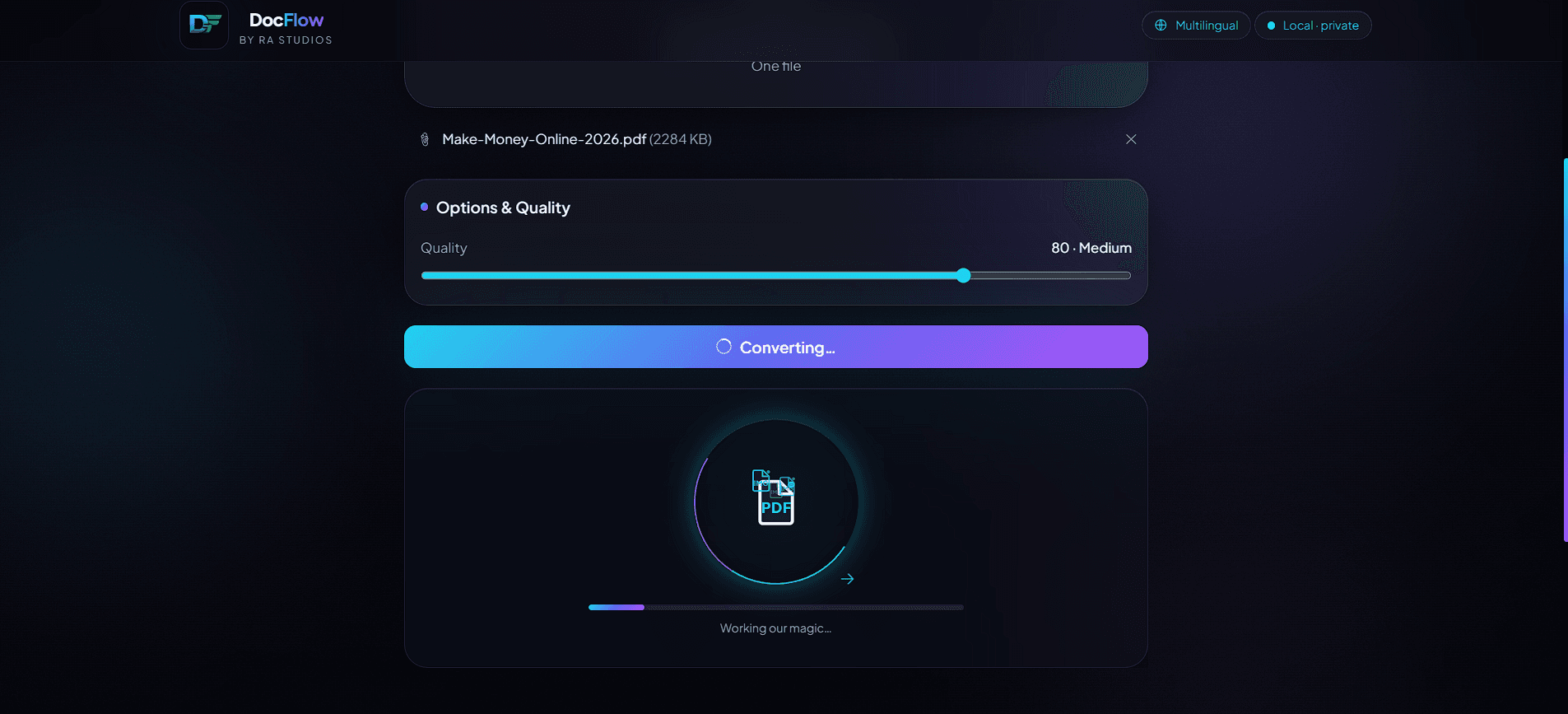Click the conversion progress bar
Viewport: 1568px width, 714px height.
pyautogui.click(x=776, y=607)
